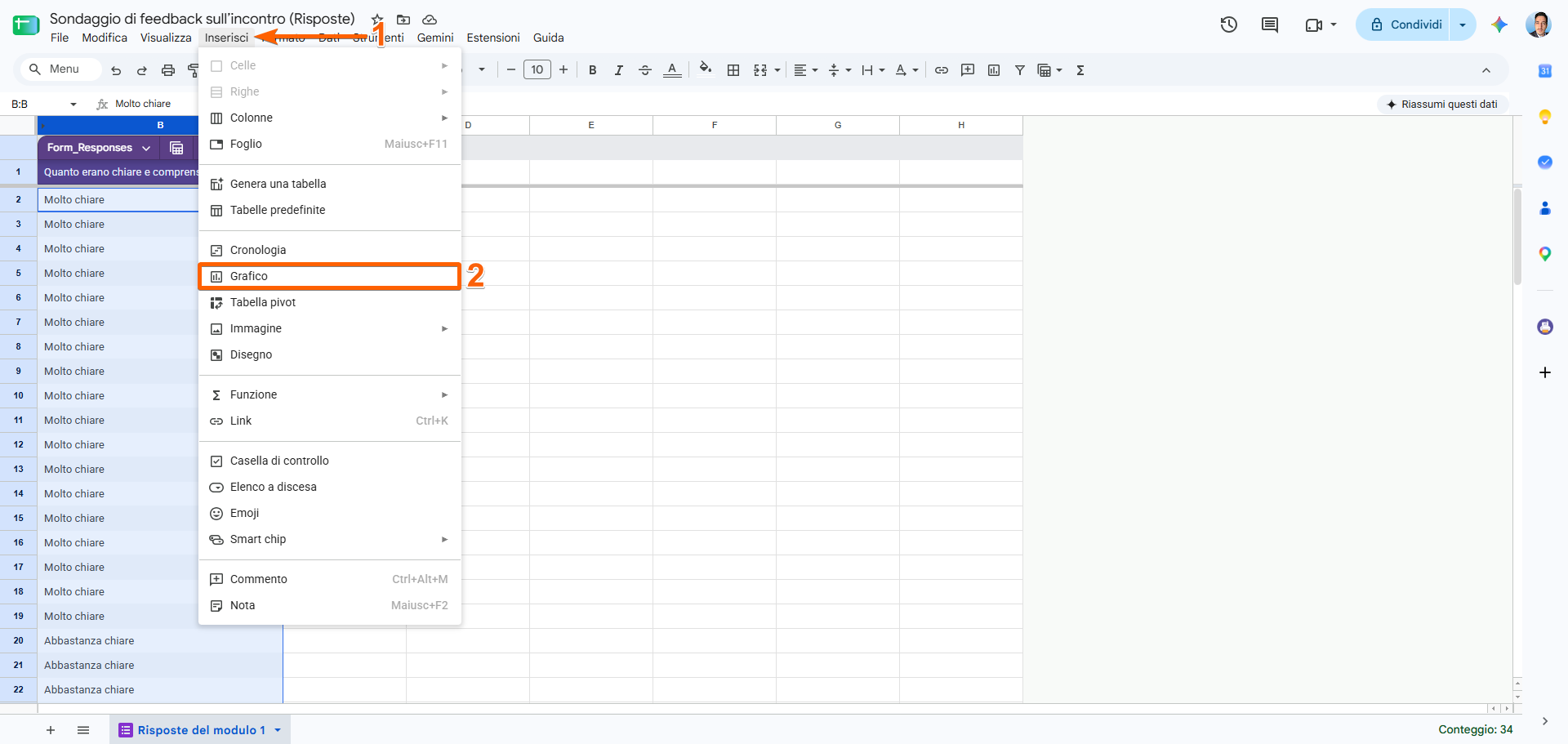This screenshot has height=744, width=1568.
Task: Select Grafico from Inserisci menu
Action: [330, 276]
